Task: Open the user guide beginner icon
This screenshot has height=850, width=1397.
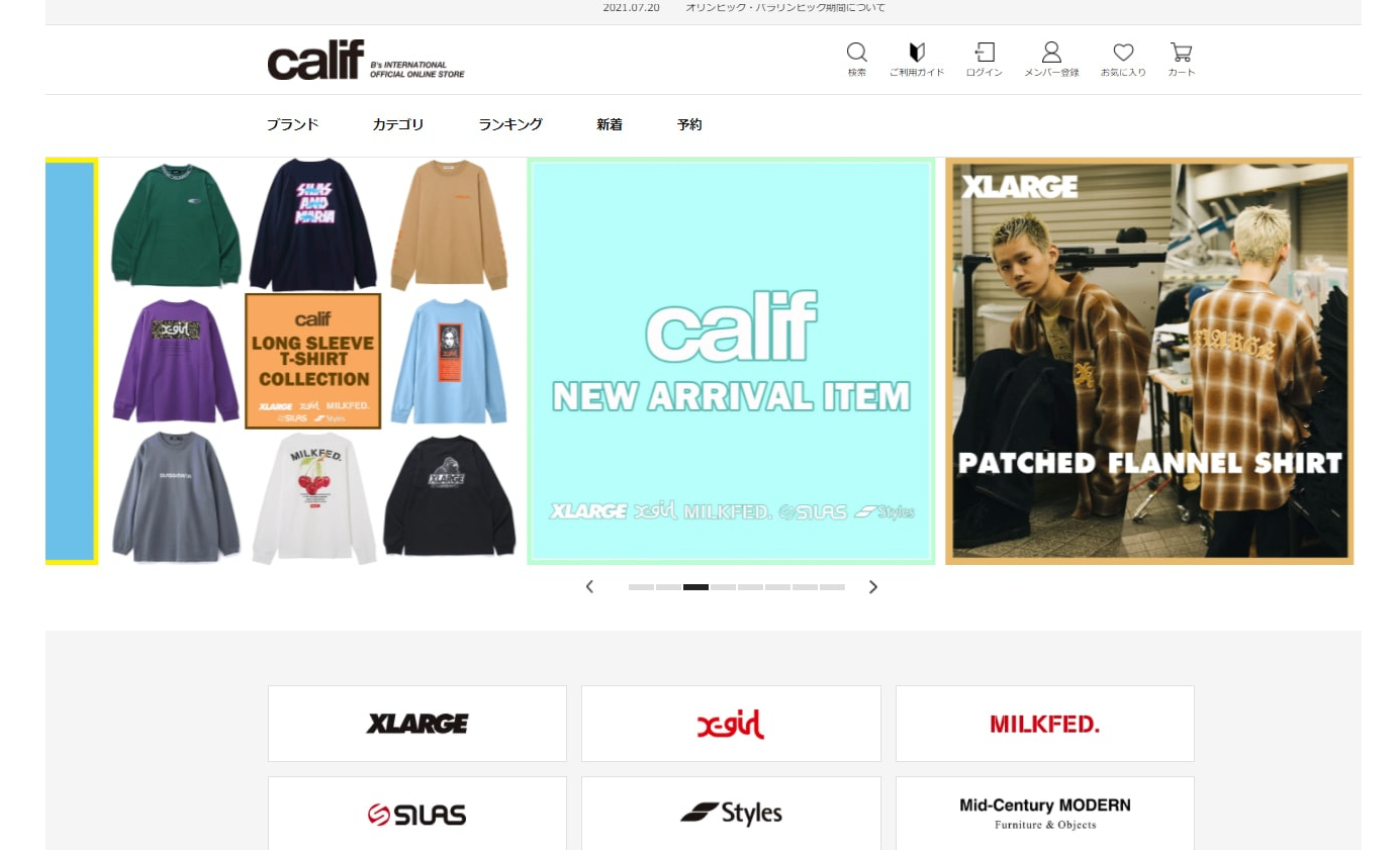Action: [916, 59]
